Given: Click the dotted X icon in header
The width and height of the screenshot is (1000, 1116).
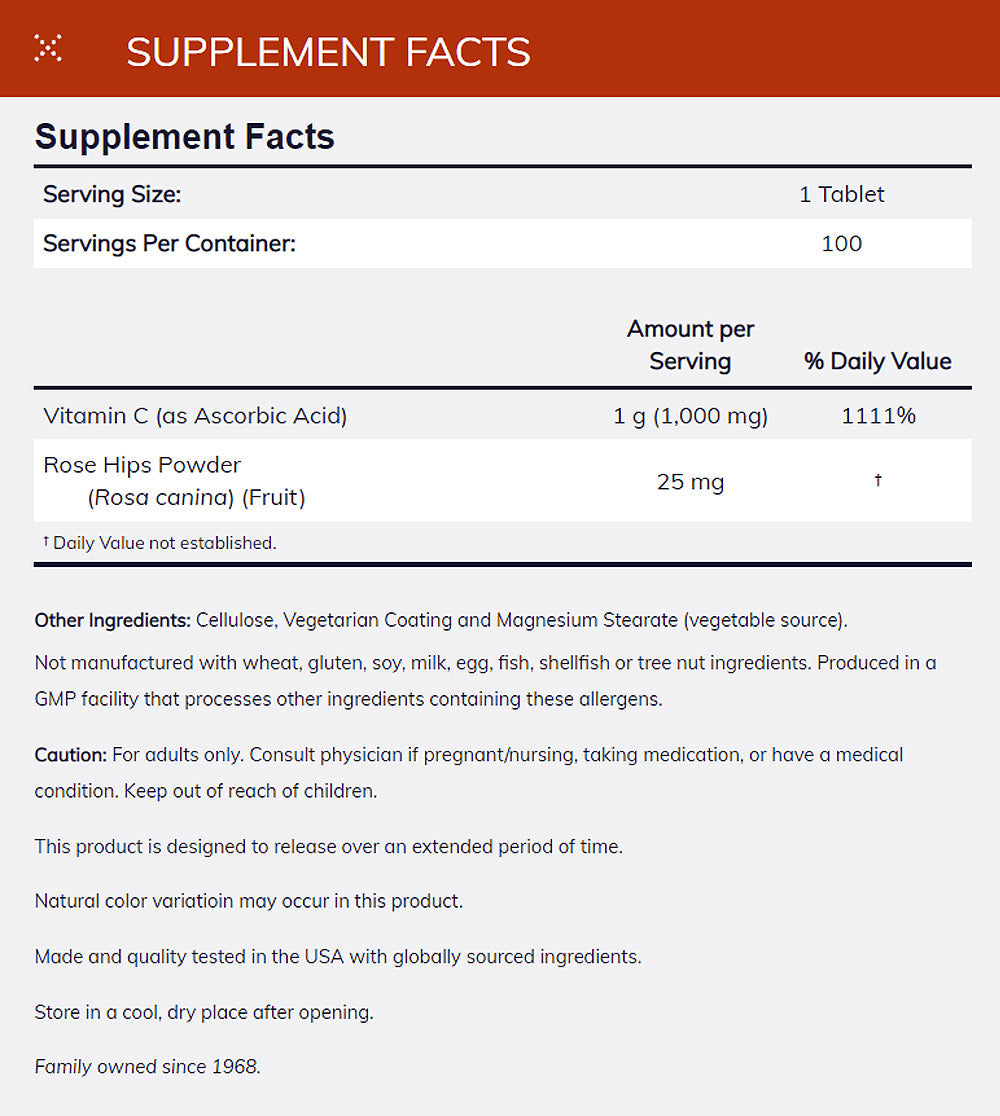Looking at the screenshot, I should point(47,47).
